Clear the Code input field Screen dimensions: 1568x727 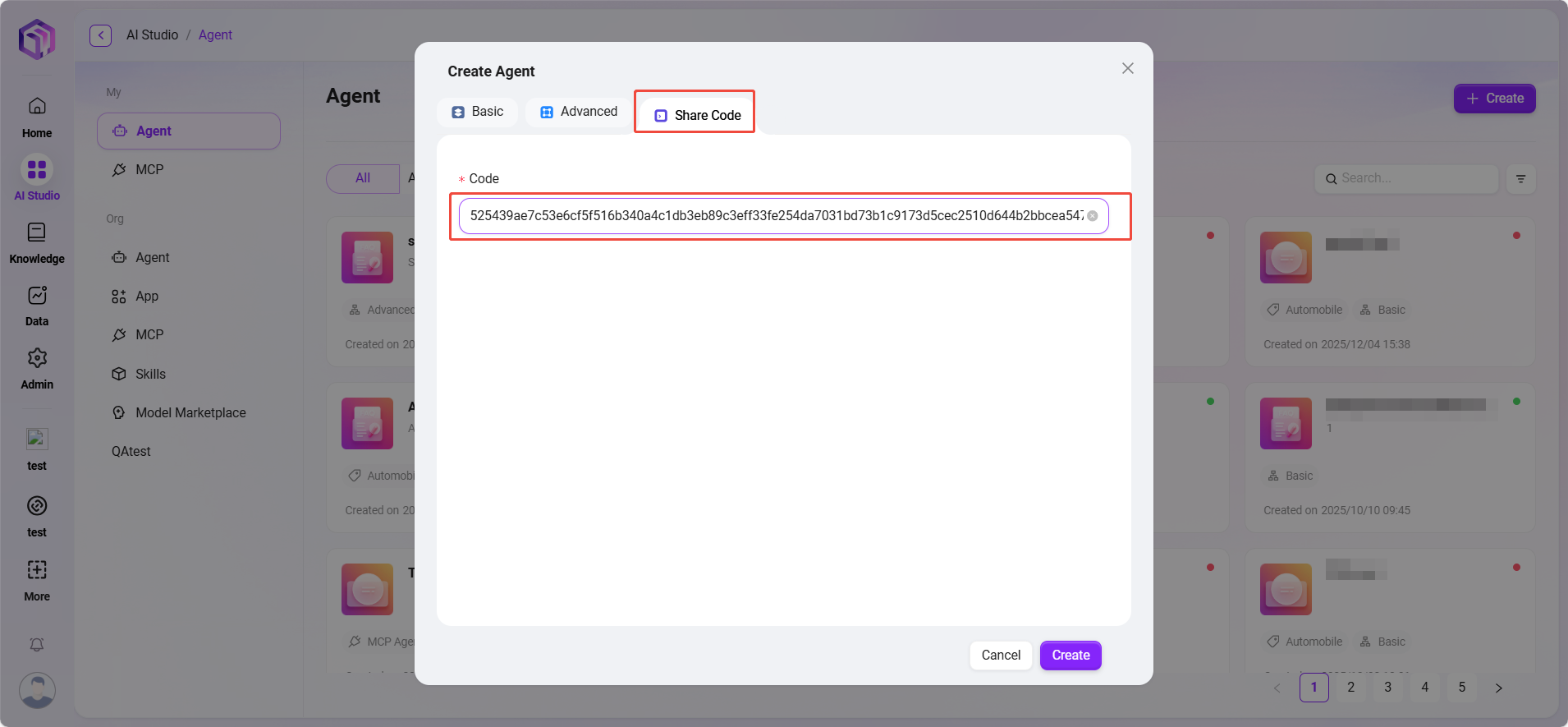(x=1093, y=216)
